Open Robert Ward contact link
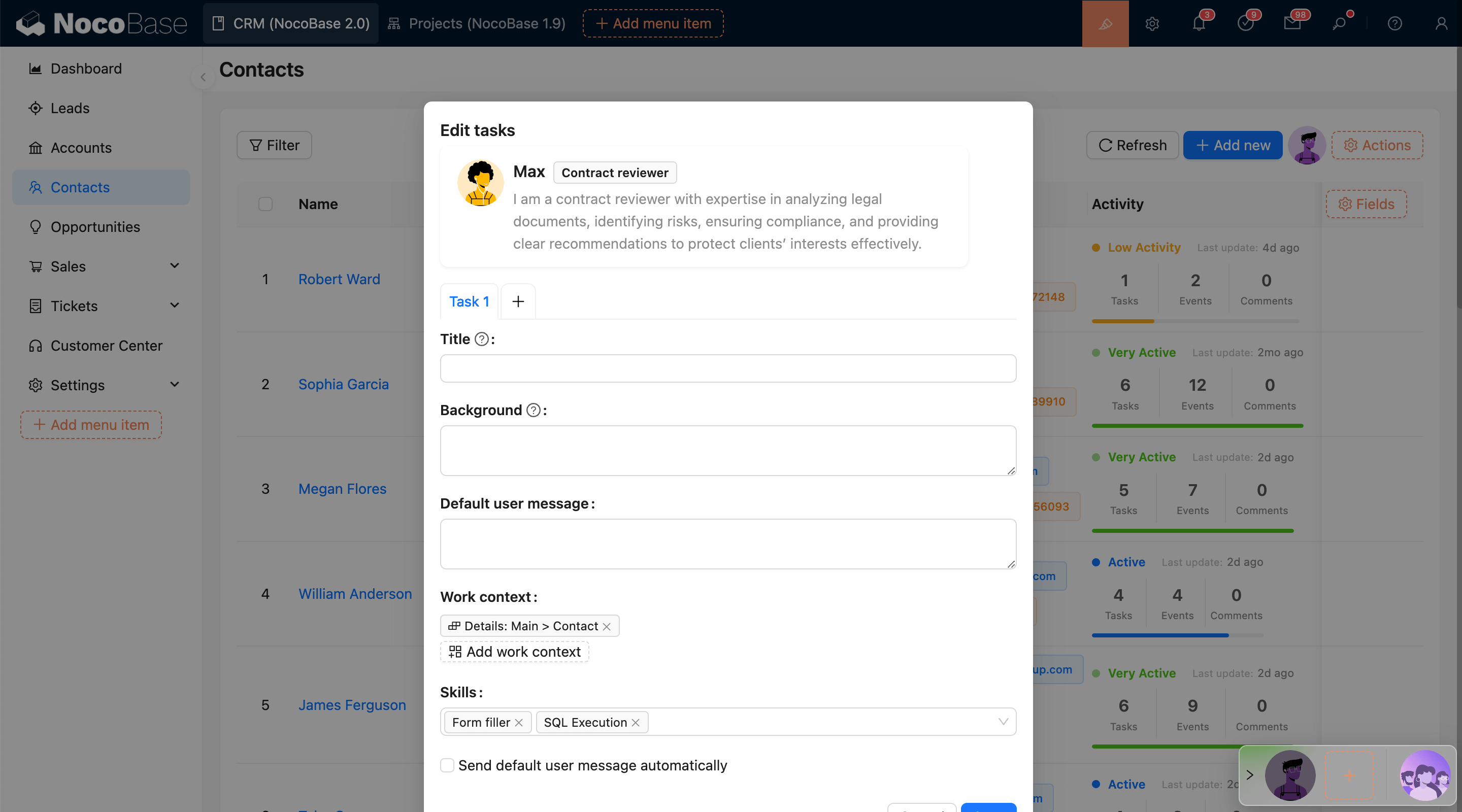Image resolution: width=1462 pixels, height=812 pixels. (339, 279)
